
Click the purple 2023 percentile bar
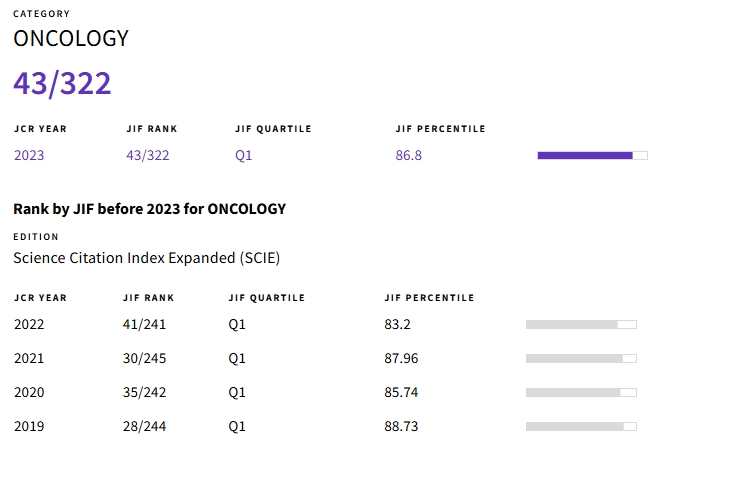pyautogui.click(x=592, y=155)
